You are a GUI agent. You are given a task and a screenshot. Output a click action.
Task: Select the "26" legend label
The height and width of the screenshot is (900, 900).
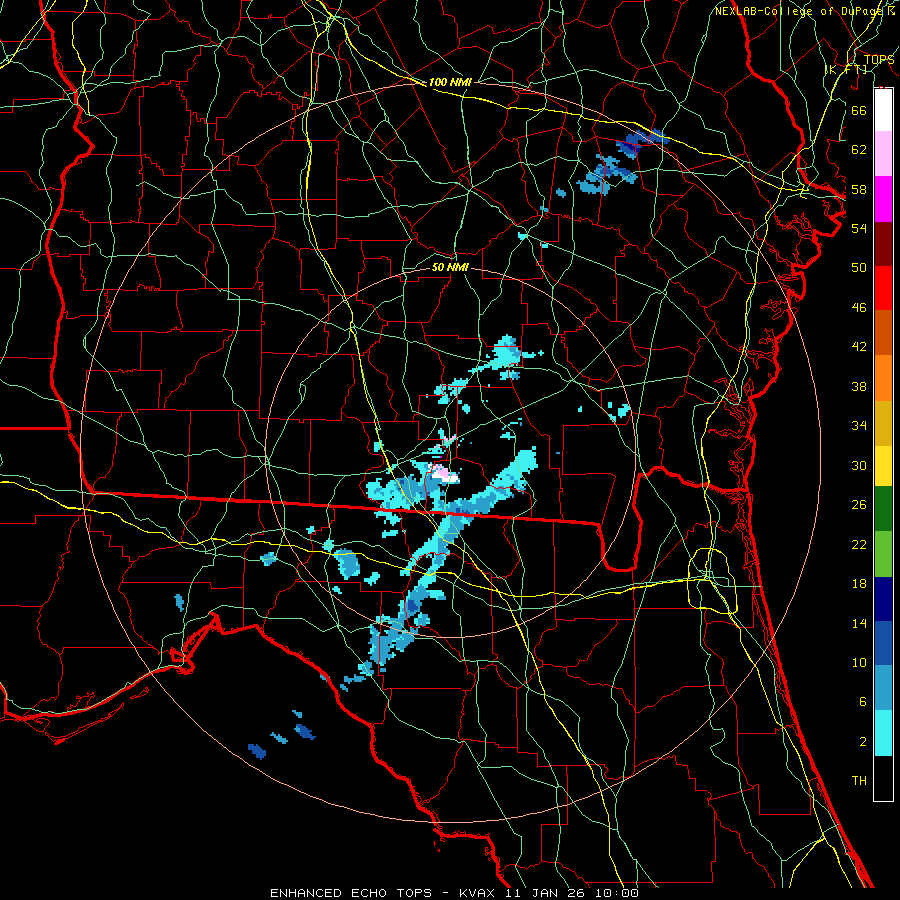coord(859,505)
